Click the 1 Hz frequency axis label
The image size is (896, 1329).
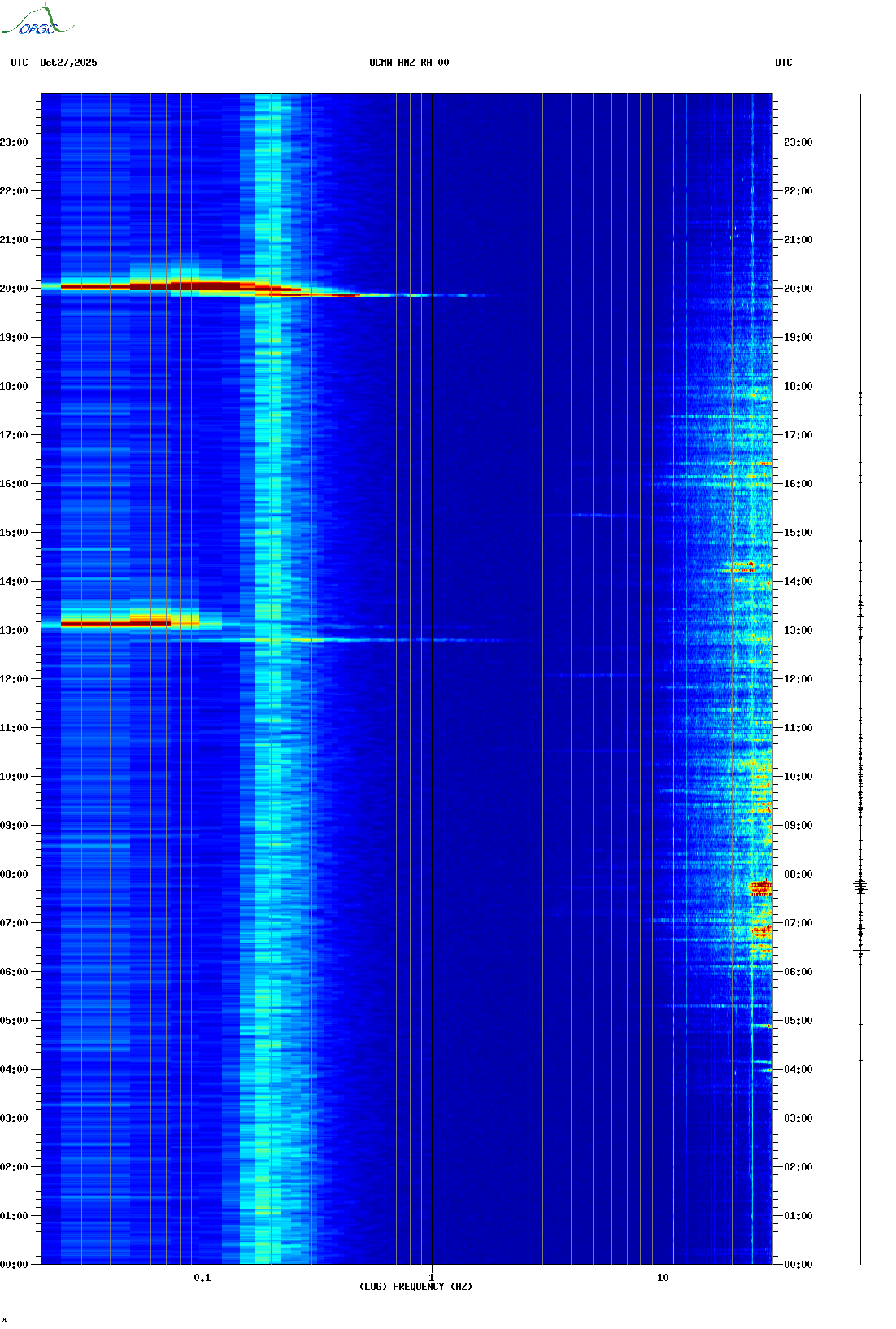tap(431, 1277)
